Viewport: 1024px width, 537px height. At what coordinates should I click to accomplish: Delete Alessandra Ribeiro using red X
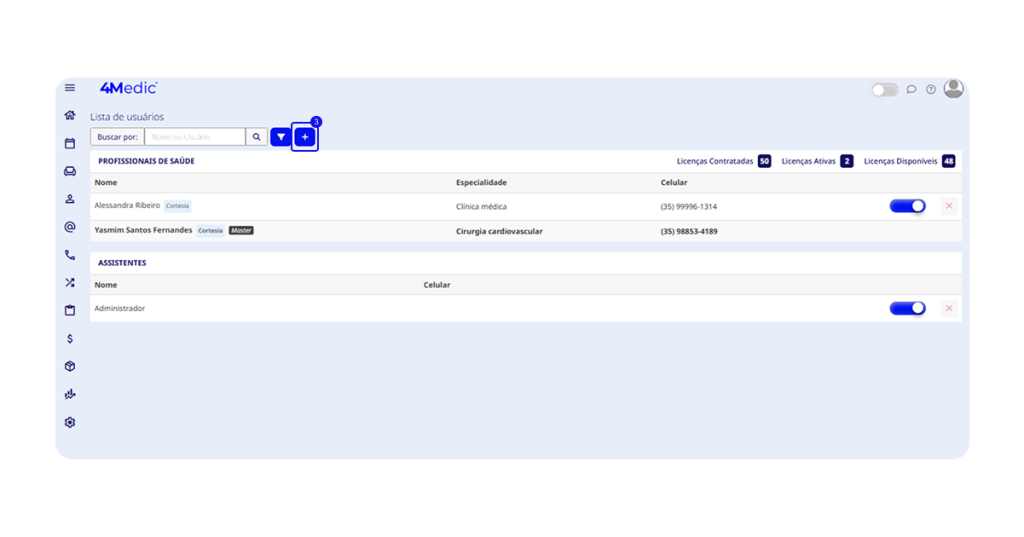[x=949, y=206]
